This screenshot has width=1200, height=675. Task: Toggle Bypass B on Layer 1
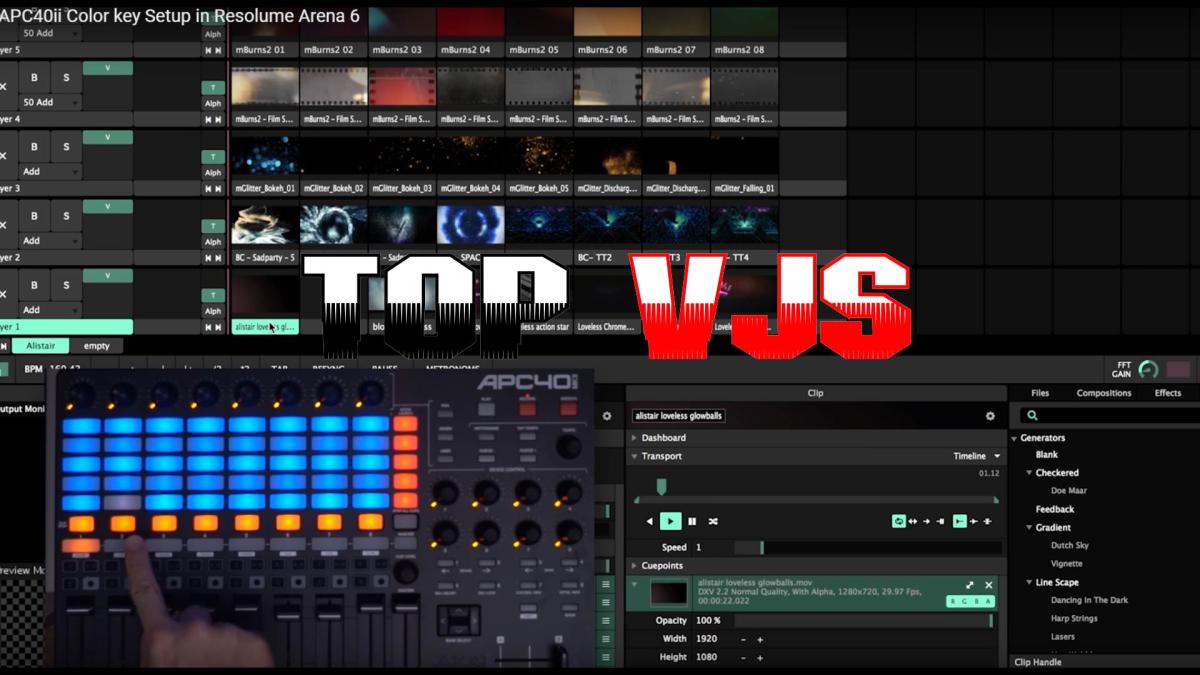[34, 284]
